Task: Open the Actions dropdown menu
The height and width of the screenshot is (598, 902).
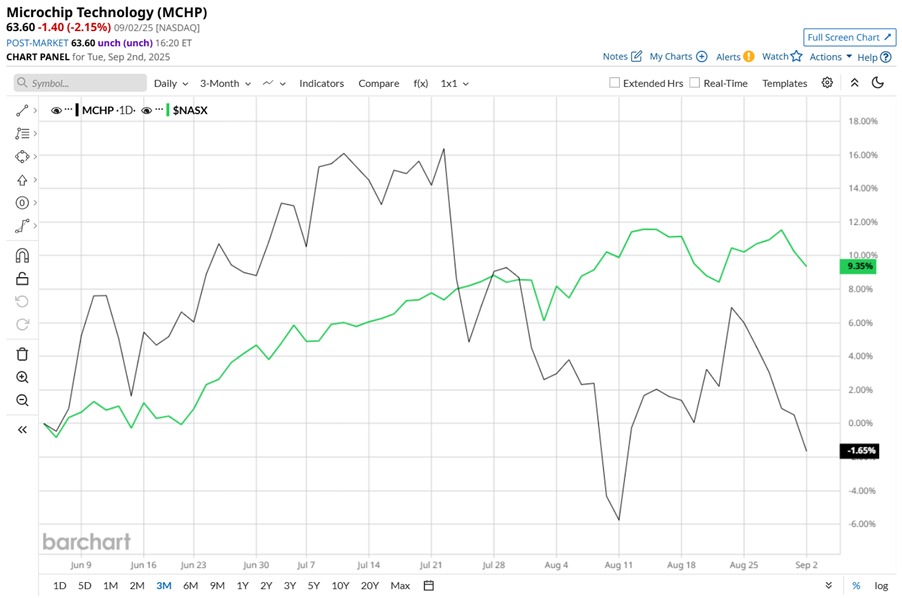Action: [830, 56]
